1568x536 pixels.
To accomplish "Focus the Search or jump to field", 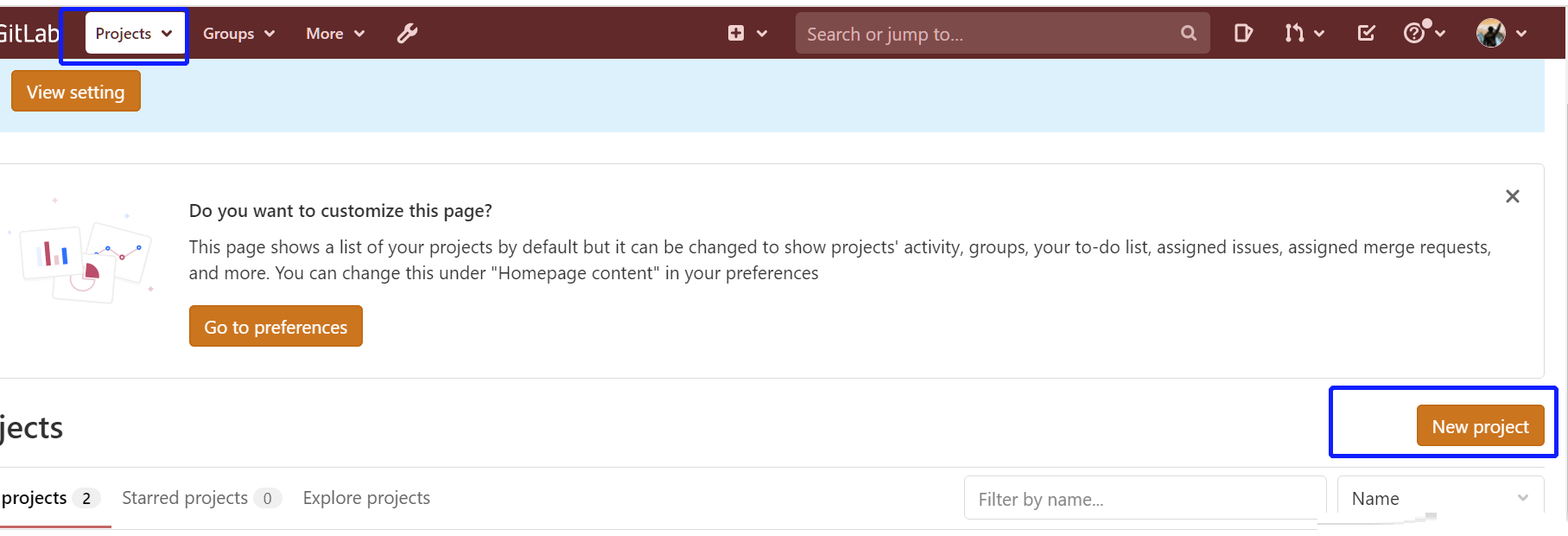I will pyautogui.click(x=1002, y=34).
